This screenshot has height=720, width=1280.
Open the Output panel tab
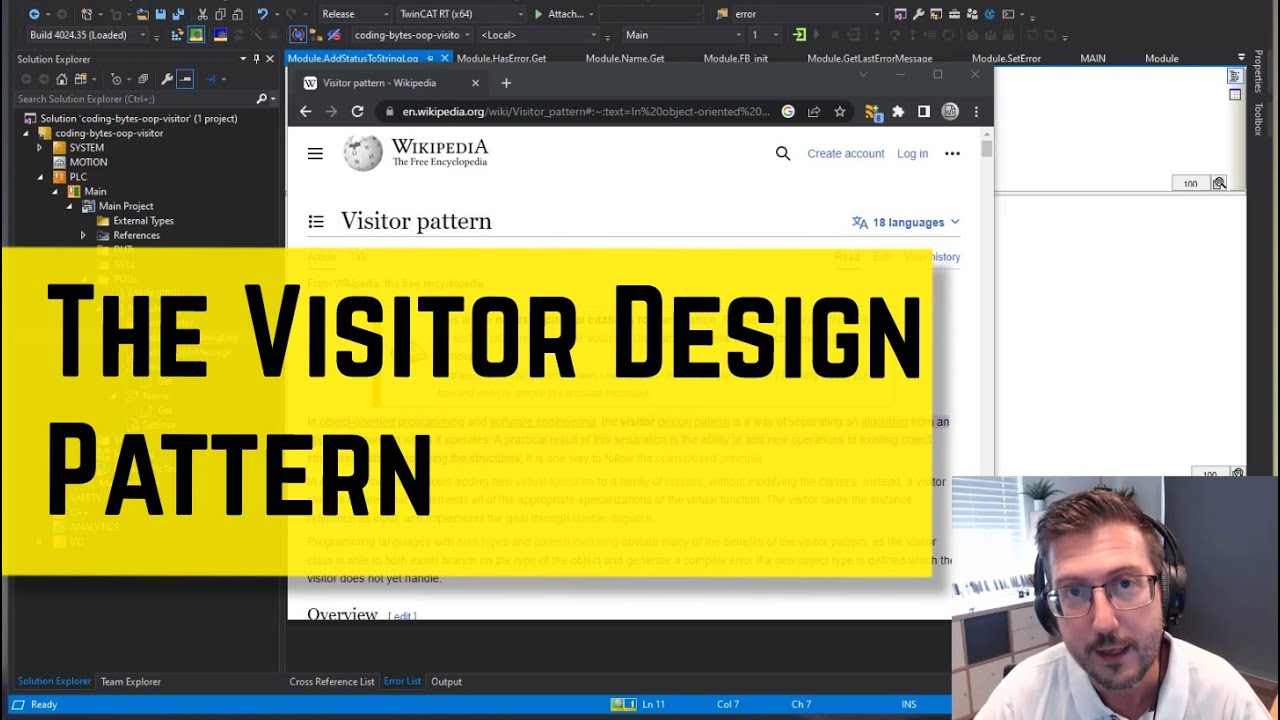[446, 682]
